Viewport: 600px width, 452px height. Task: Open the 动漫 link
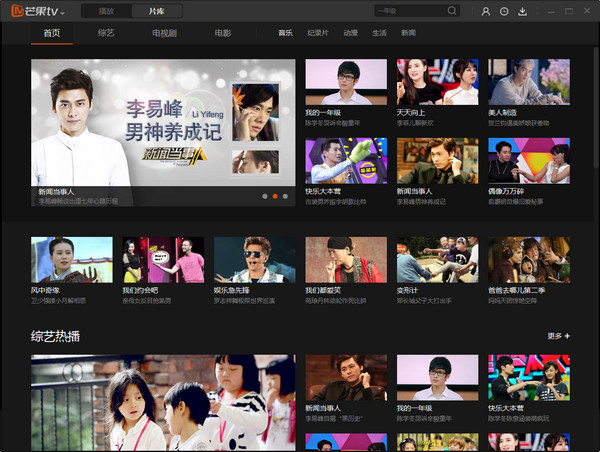click(x=350, y=33)
